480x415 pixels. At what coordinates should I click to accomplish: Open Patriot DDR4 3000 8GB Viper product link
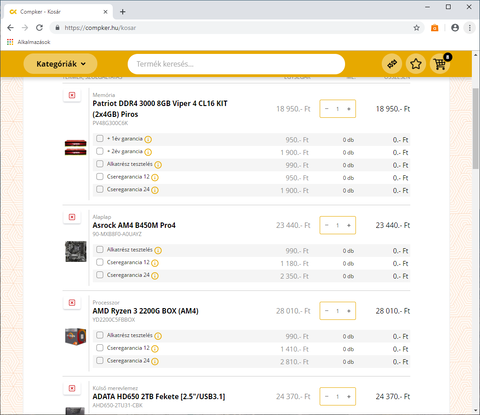tap(160, 109)
